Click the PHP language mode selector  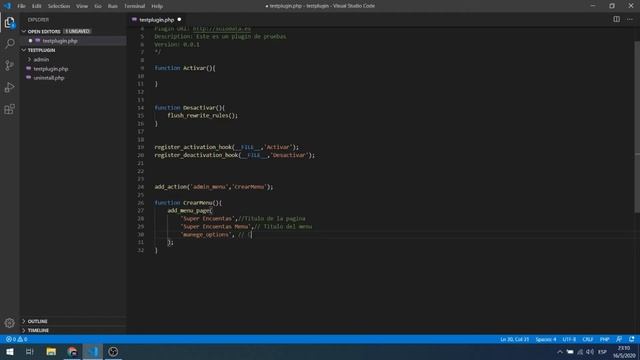pyautogui.click(x=604, y=339)
